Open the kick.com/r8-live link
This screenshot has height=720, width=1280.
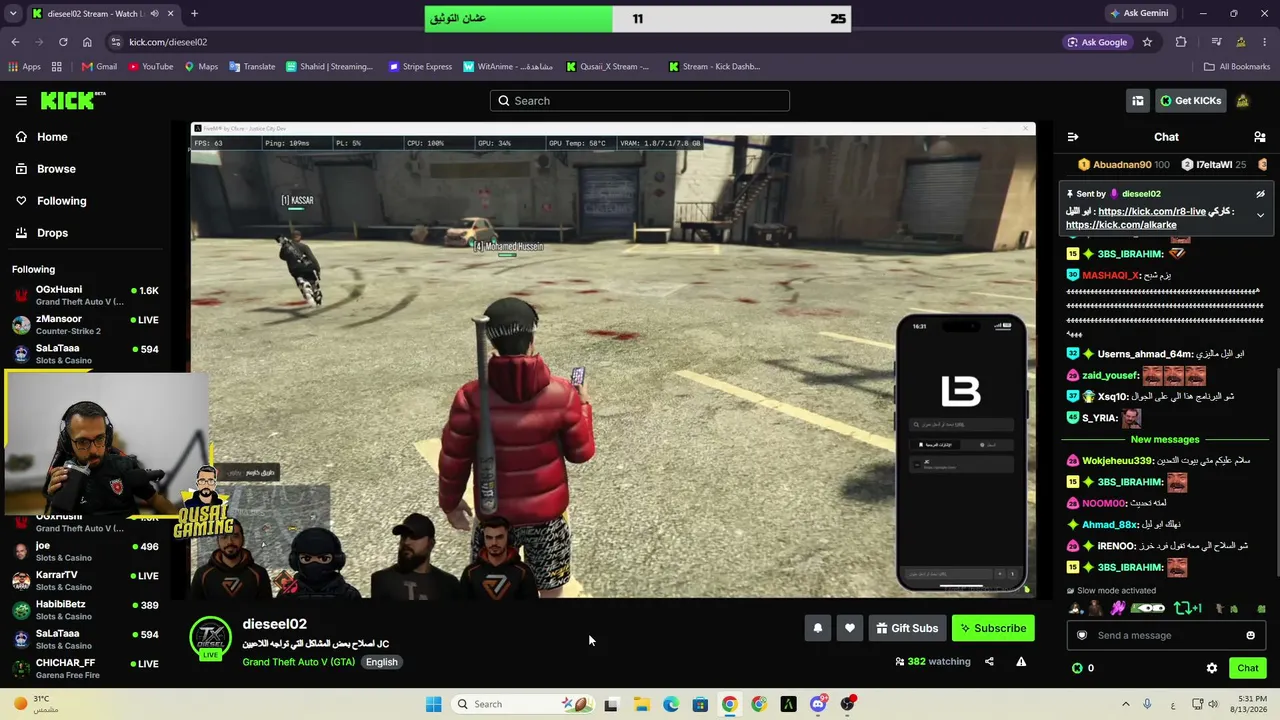click(1150, 211)
